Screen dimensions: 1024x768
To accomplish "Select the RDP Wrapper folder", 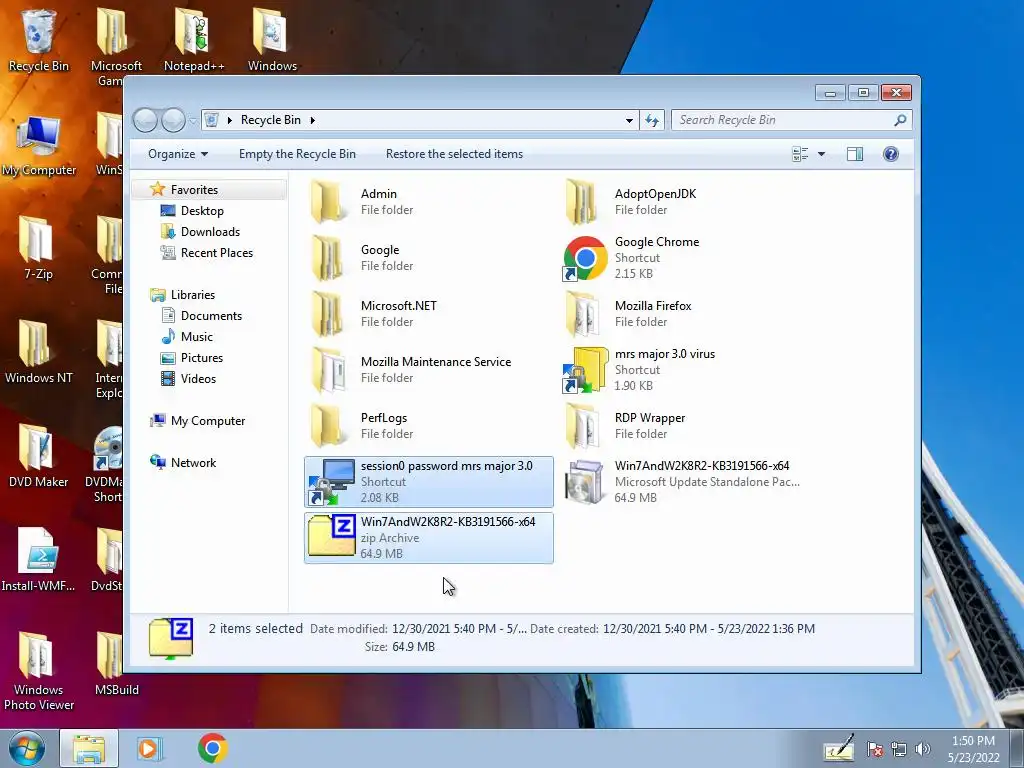I will pyautogui.click(x=682, y=426).
